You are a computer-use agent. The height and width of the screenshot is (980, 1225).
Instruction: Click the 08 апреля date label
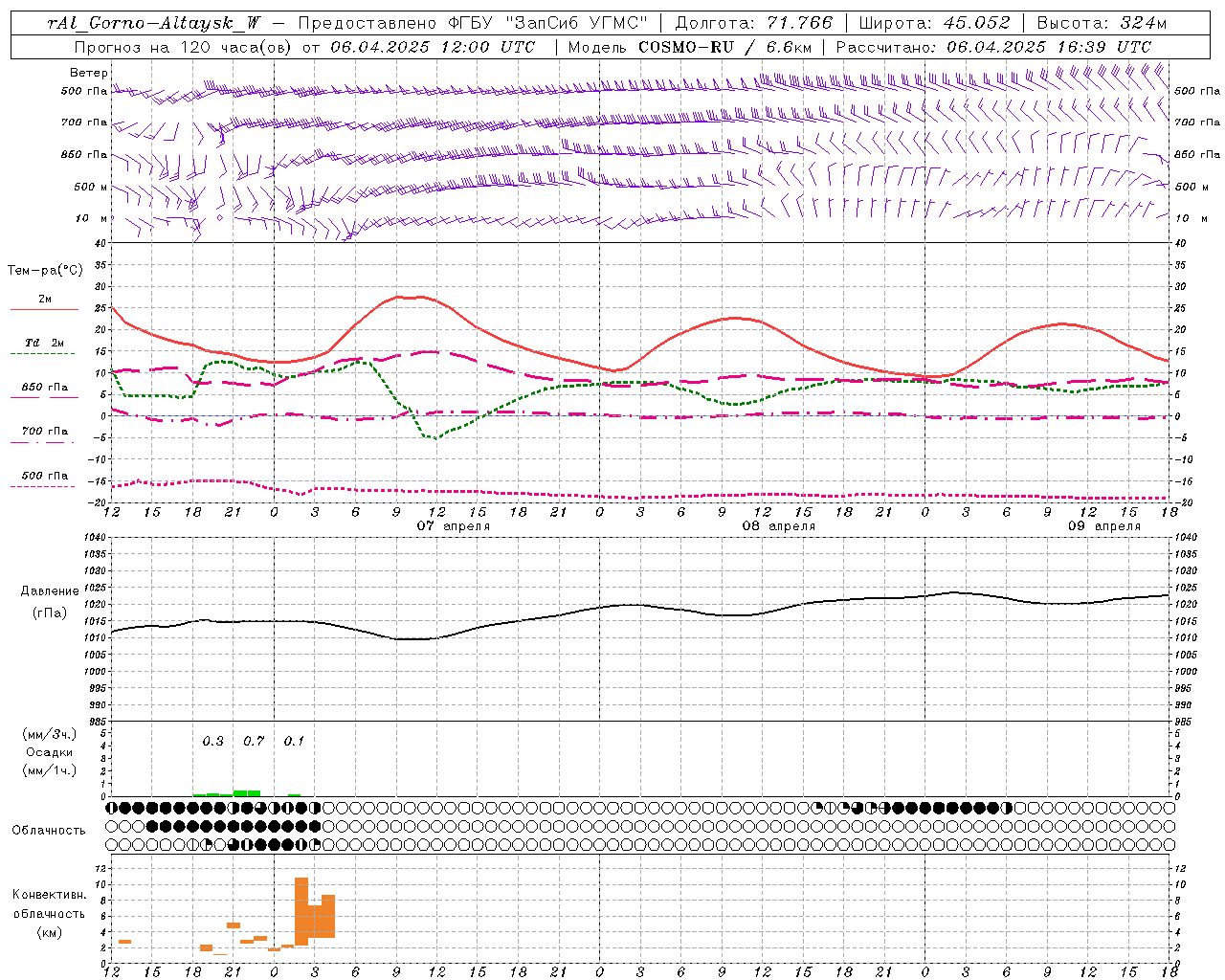coord(778,526)
